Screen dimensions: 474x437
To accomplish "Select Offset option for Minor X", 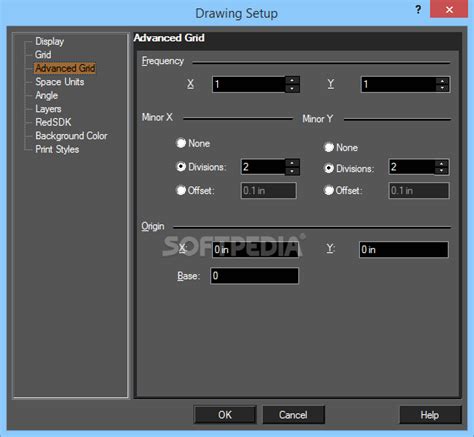I will tap(195, 190).
